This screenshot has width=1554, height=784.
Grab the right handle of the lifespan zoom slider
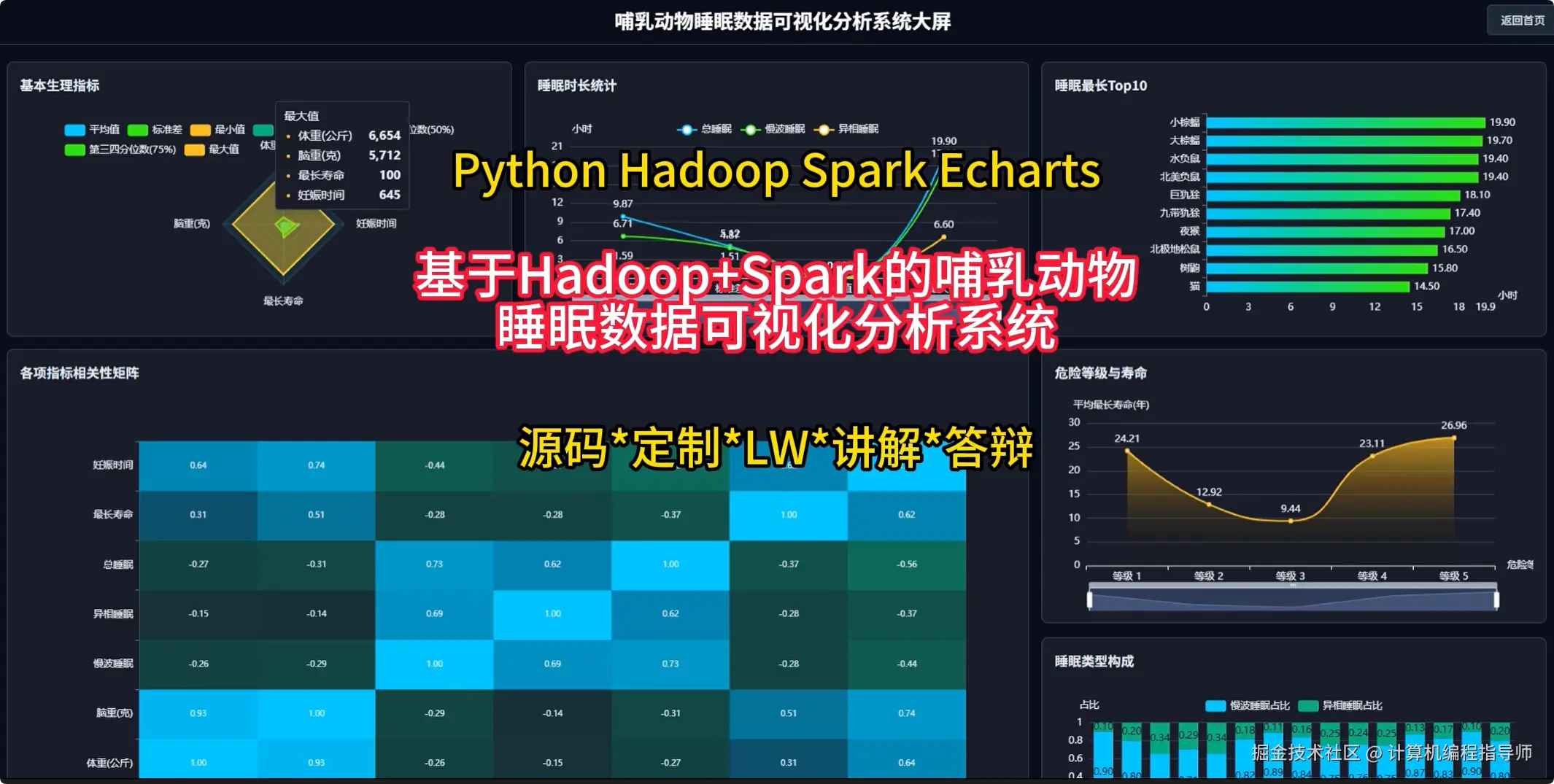click(x=1496, y=599)
